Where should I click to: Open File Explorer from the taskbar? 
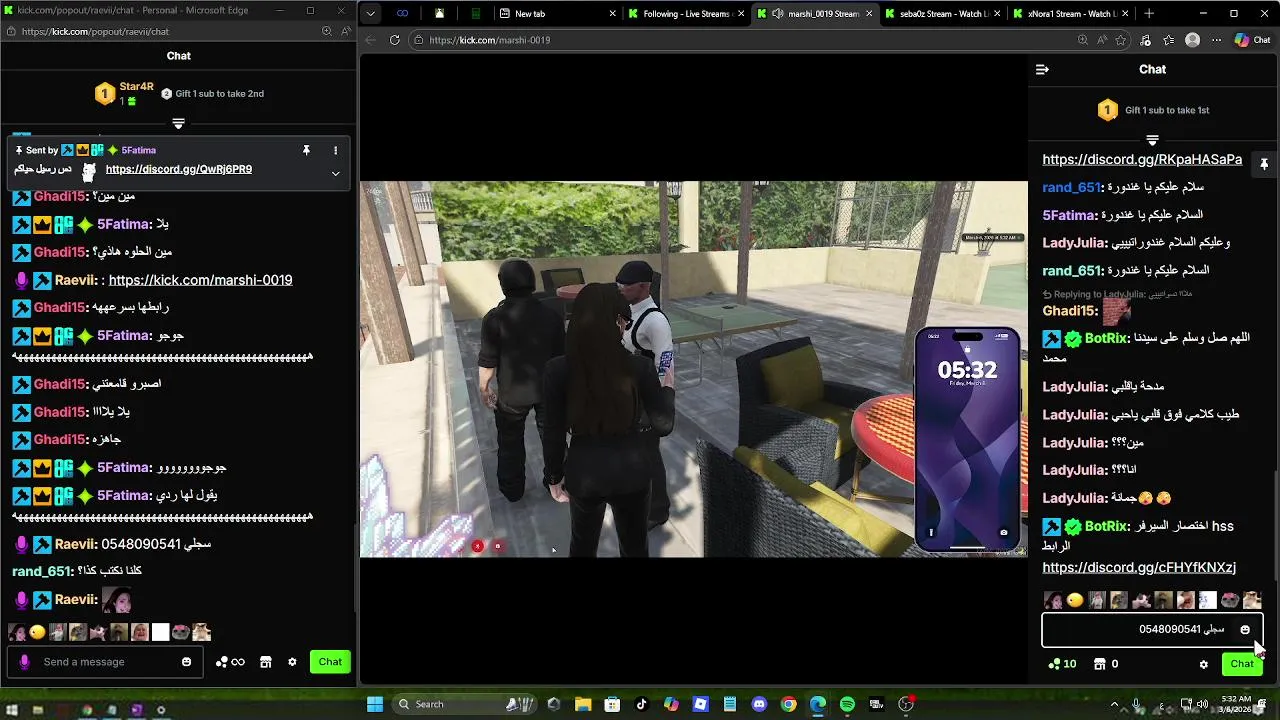[583, 704]
